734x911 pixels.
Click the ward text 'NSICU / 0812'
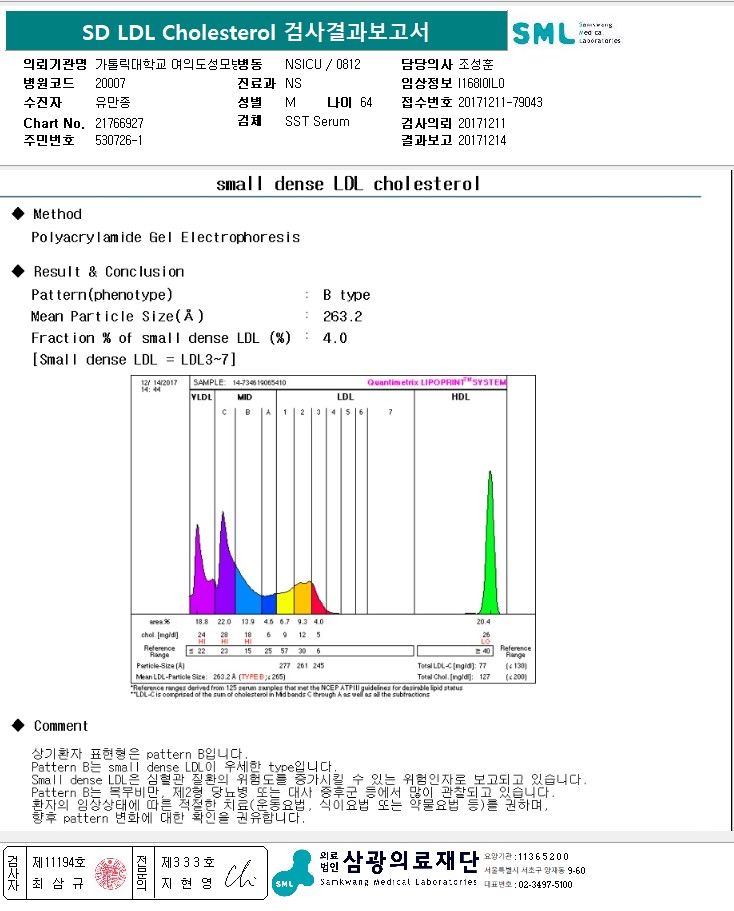click(x=323, y=64)
